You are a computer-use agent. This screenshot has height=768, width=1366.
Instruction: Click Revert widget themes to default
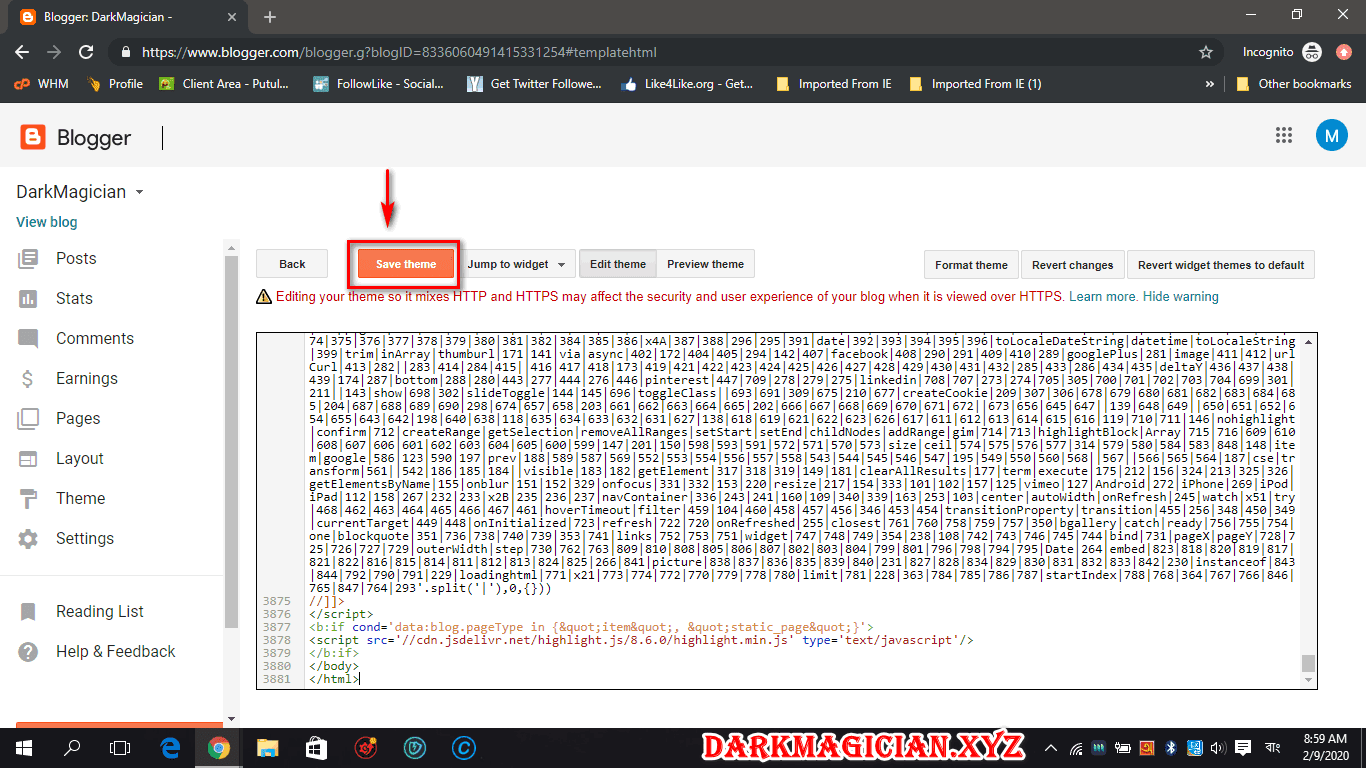[x=1221, y=265]
